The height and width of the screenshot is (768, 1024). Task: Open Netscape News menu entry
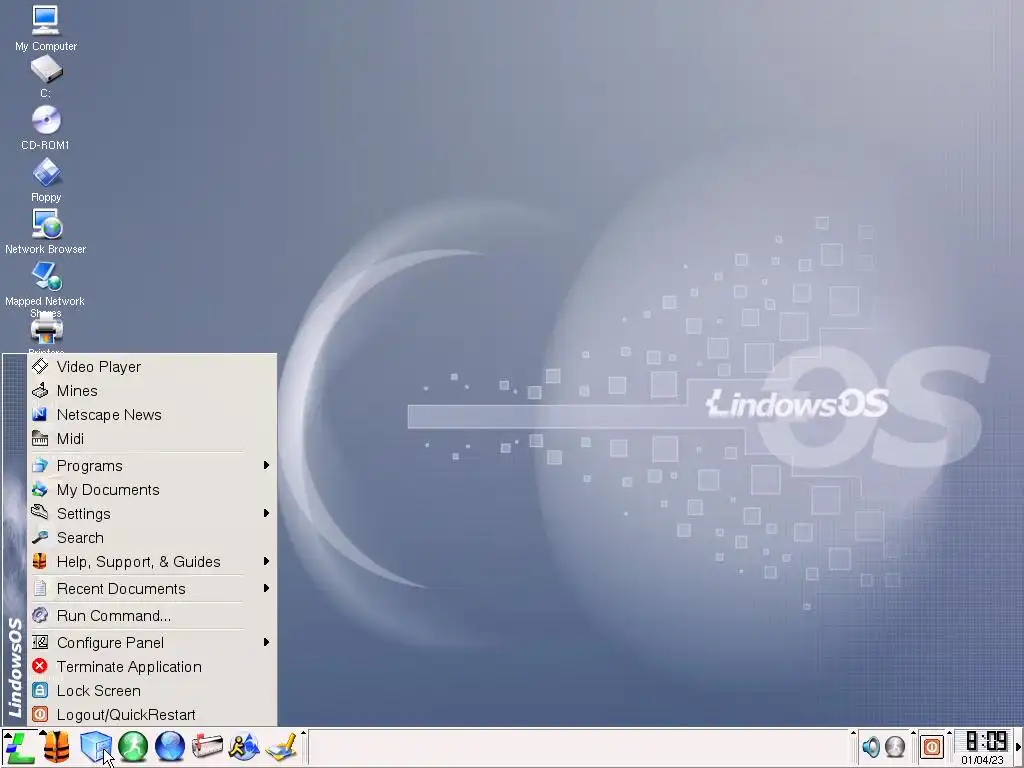pos(152,415)
